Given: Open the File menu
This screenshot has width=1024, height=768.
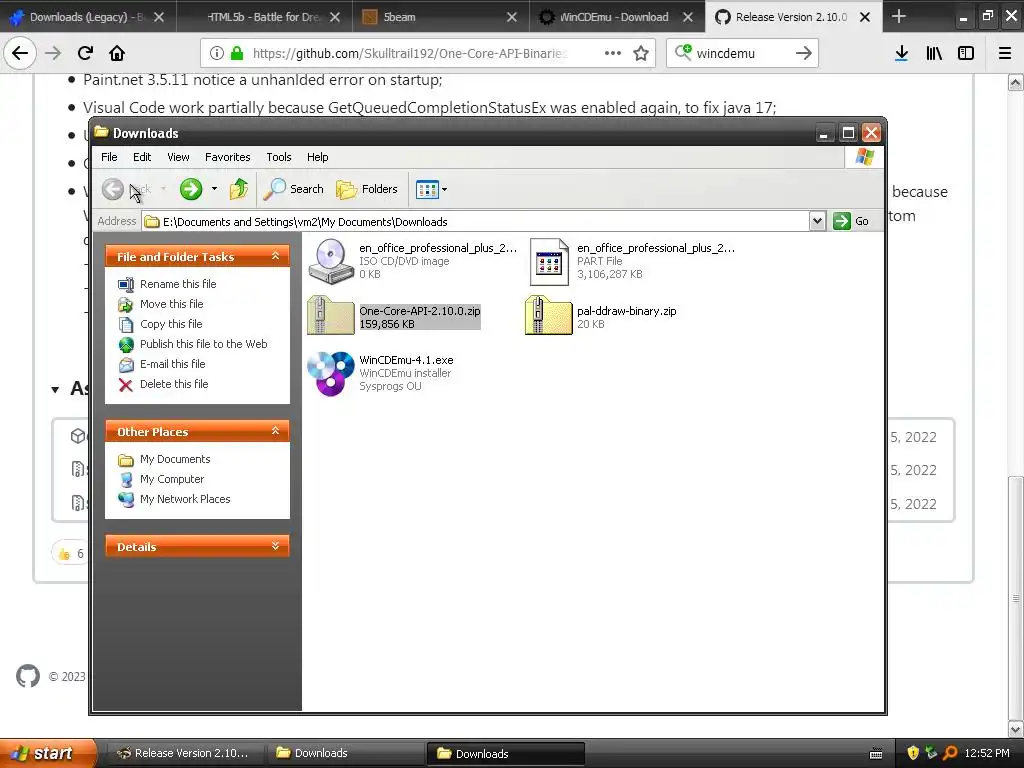Looking at the screenshot, I should coord(109,157).
